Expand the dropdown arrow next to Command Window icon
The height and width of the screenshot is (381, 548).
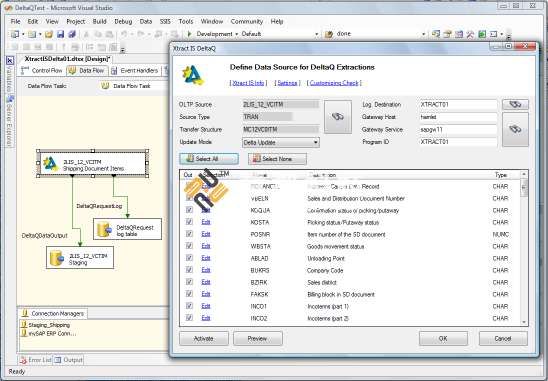(x=502, y=34)
